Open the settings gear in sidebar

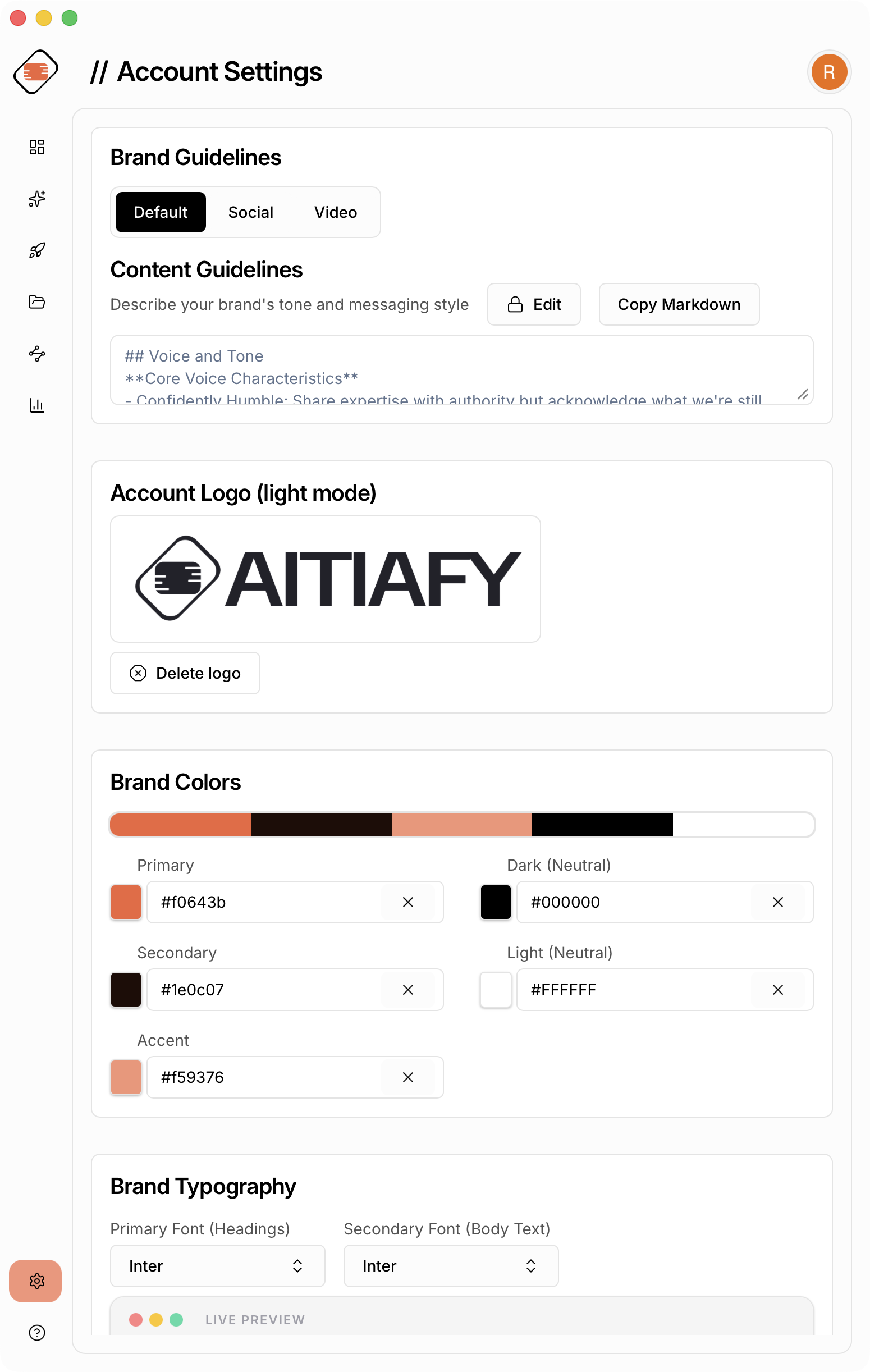pyautogui.click(x=35, y=1281)
